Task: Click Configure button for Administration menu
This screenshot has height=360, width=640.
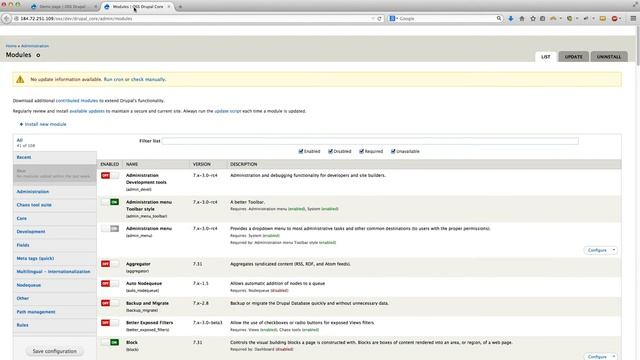Action: [x=597, y=250]
